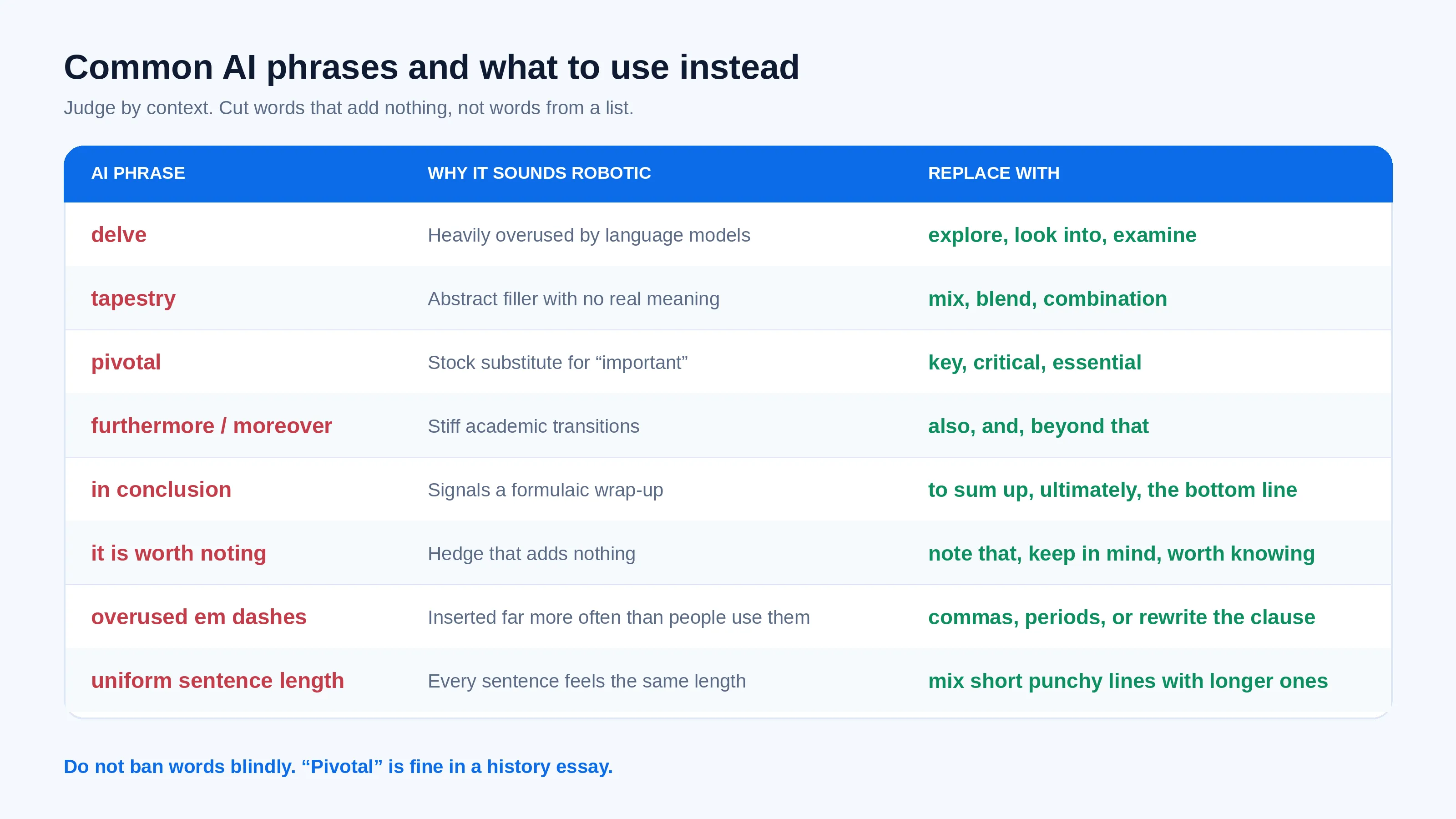Click 'Signals a formulaic wrap-up'
Viewport: 1456px width, 819px height.
545,490
